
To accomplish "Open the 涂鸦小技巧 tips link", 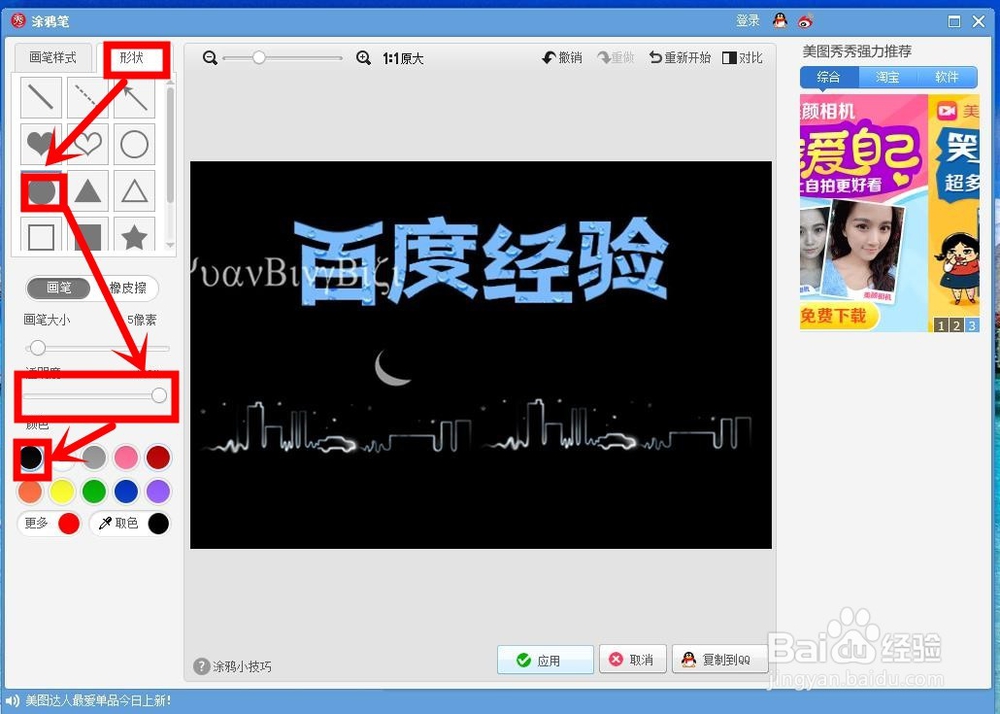I will point(233,666).
